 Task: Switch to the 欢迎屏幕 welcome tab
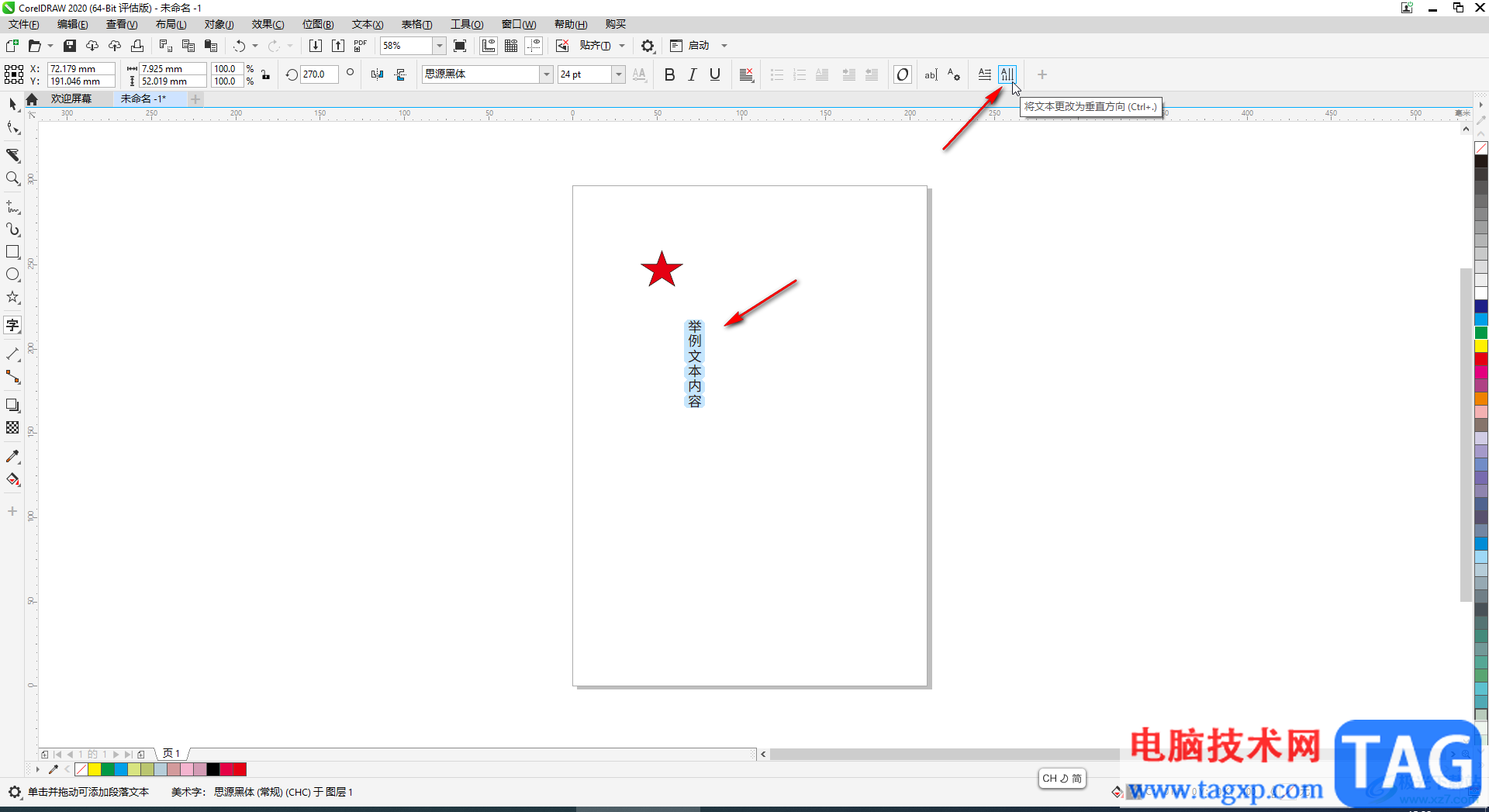pyautogui.click(x=71, y=98)
